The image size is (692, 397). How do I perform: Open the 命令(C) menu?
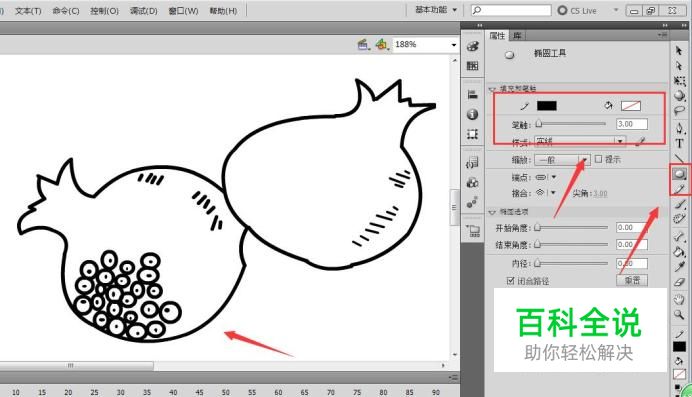[66, 11]
